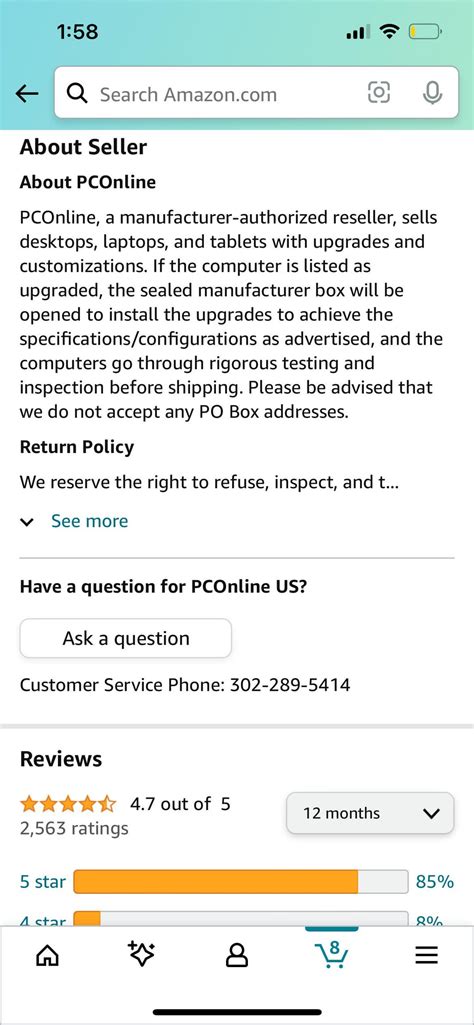This screenshot has height=1025, width=474.
Task: Tap chevron beside See more
Action: pyautogui.click(x=27, y=522)
